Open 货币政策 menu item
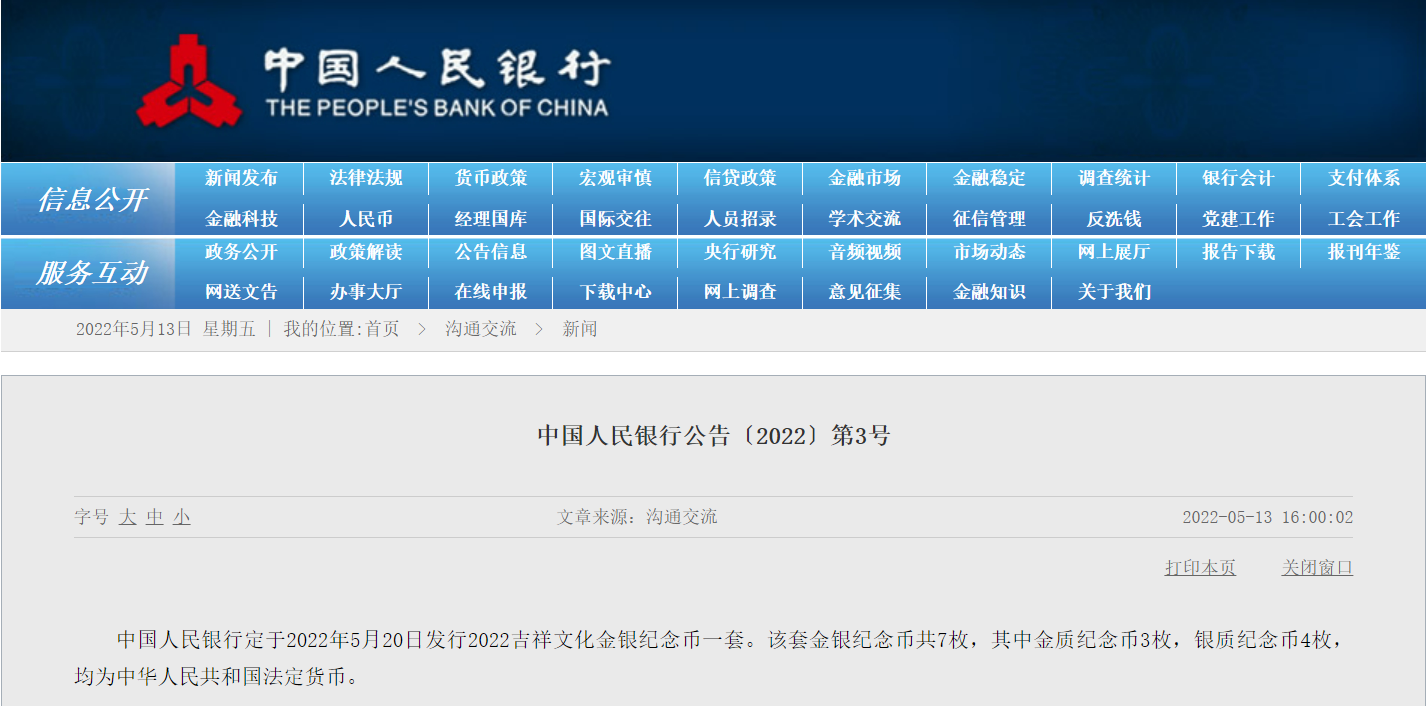The width and height of the screenshot is (1427, 706). pyautogui.click(x=491, y=178)
